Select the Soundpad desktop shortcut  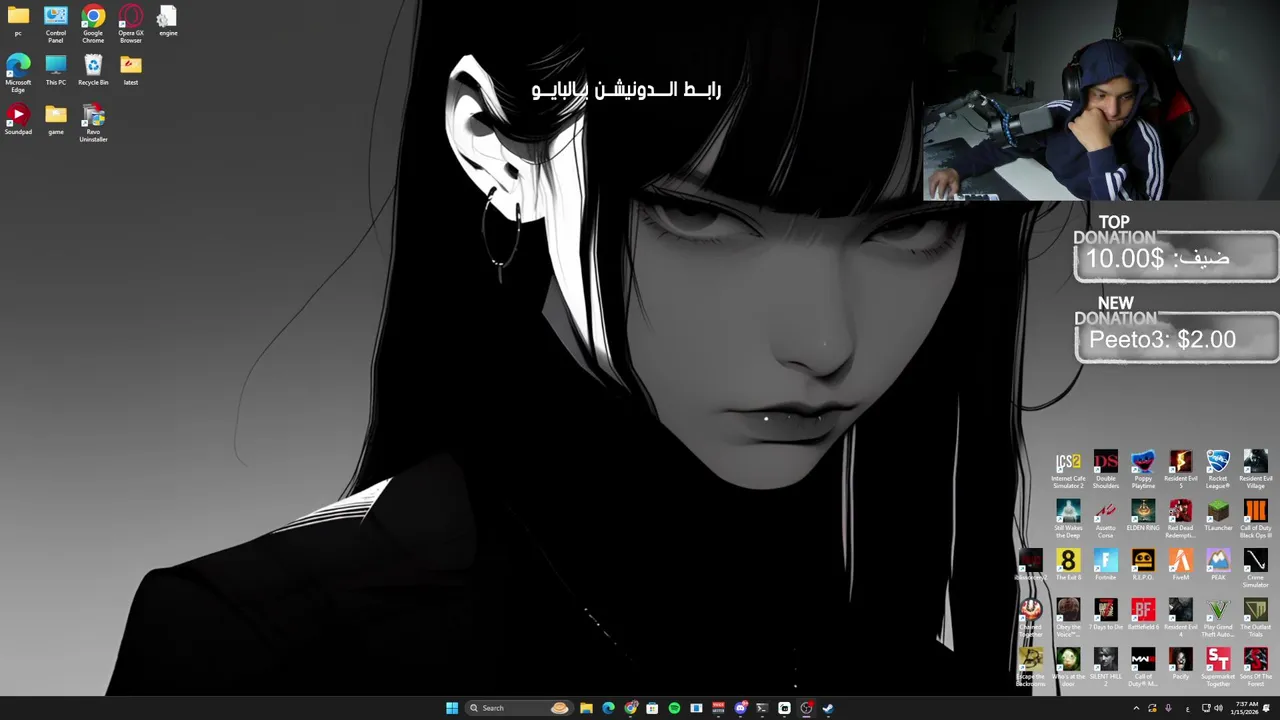coord(18,120)
